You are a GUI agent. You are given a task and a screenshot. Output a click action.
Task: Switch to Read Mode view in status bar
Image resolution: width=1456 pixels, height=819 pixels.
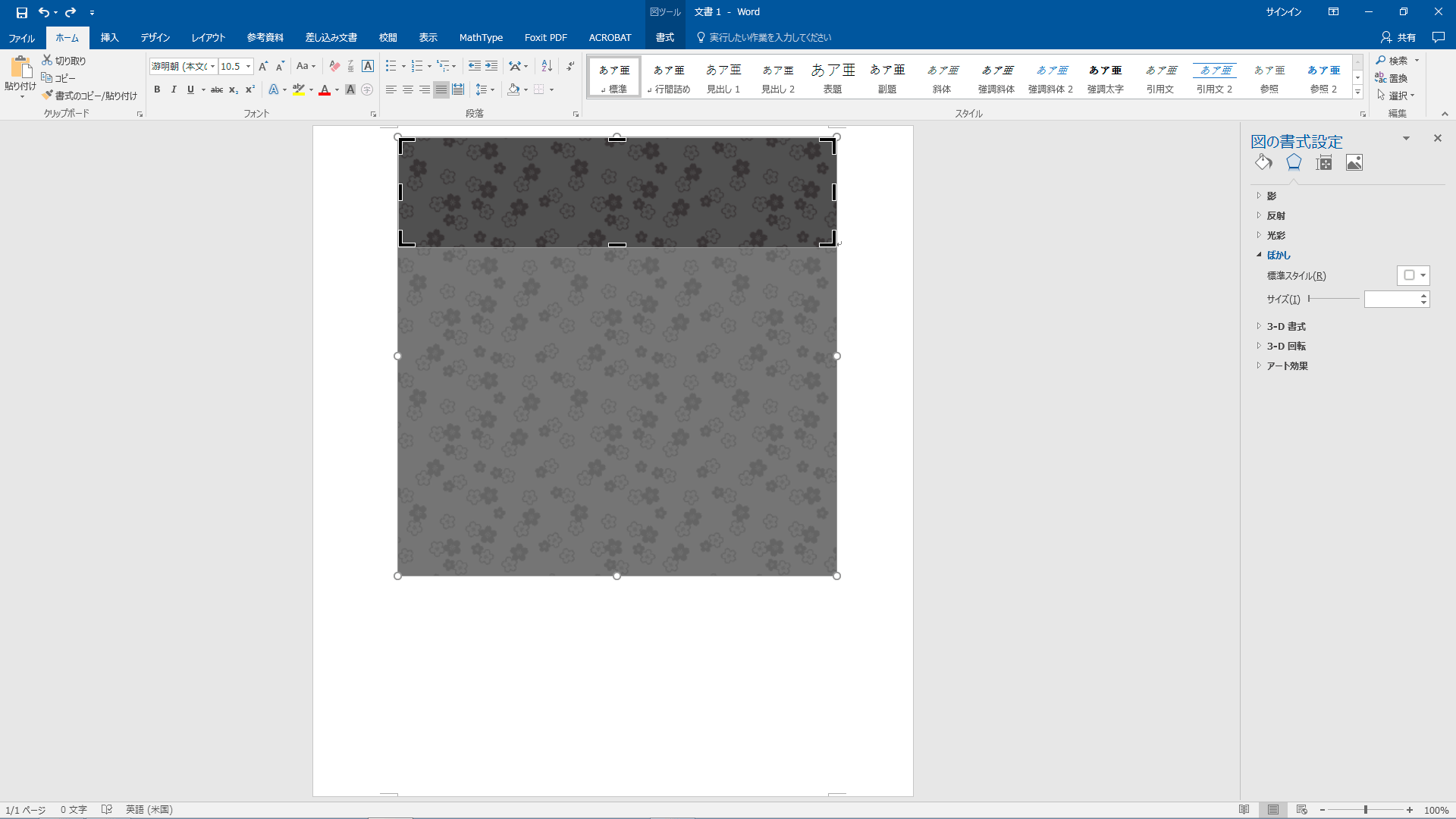tap(1244, 810)
